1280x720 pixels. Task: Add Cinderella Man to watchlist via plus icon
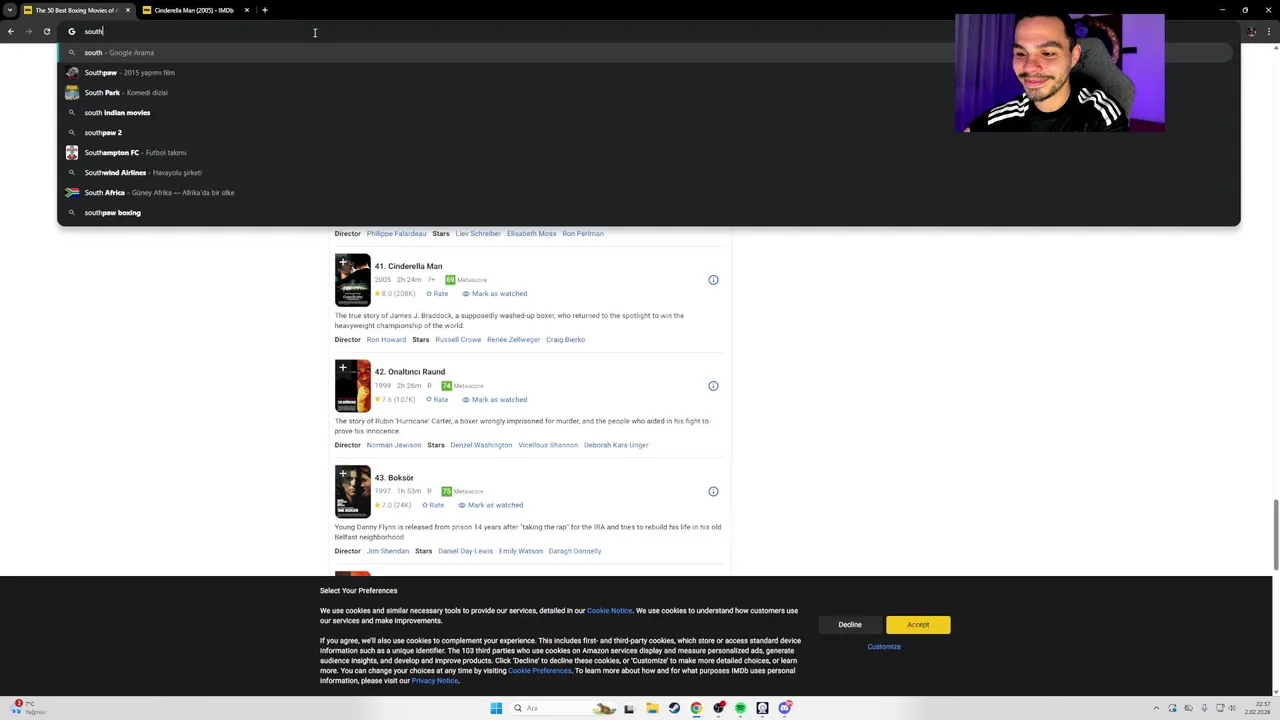[x=343, y=262]
